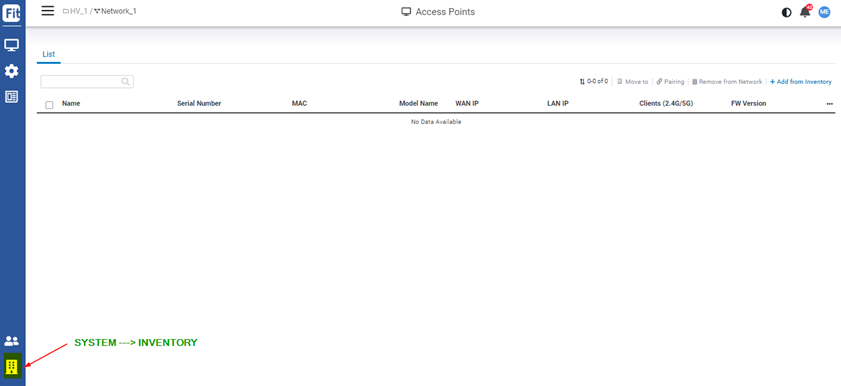
Task: Click Add from Inventory
Action: (x=801, y=82)
